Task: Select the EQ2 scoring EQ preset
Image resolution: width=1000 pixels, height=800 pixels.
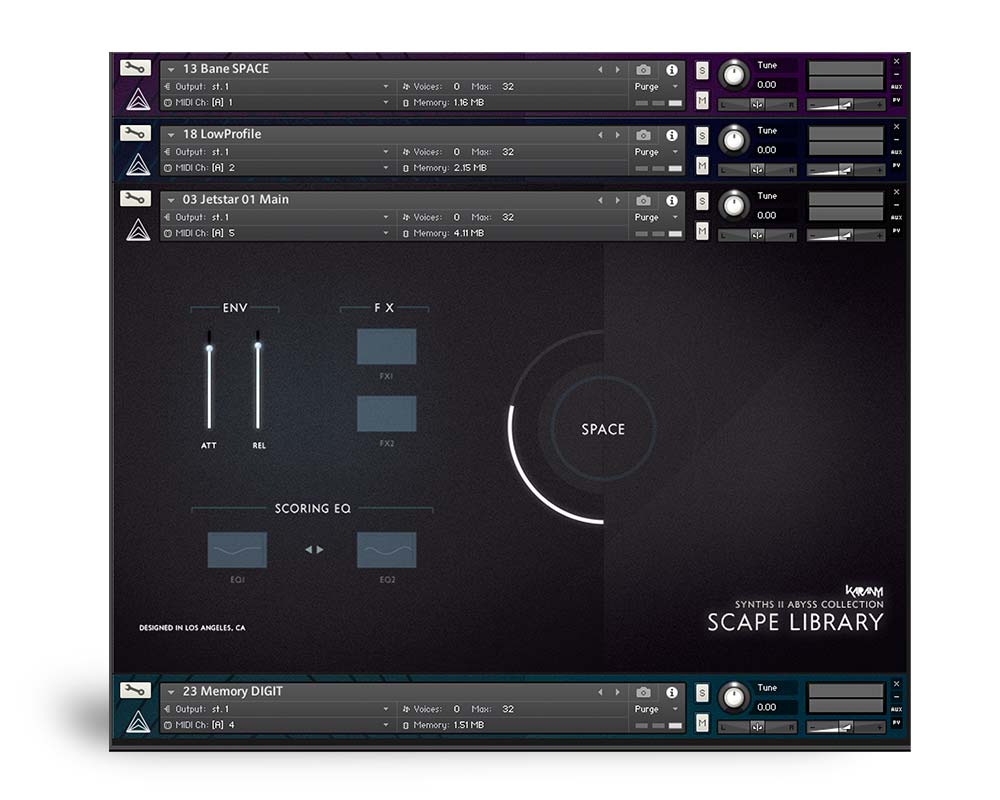Action: 386,550
